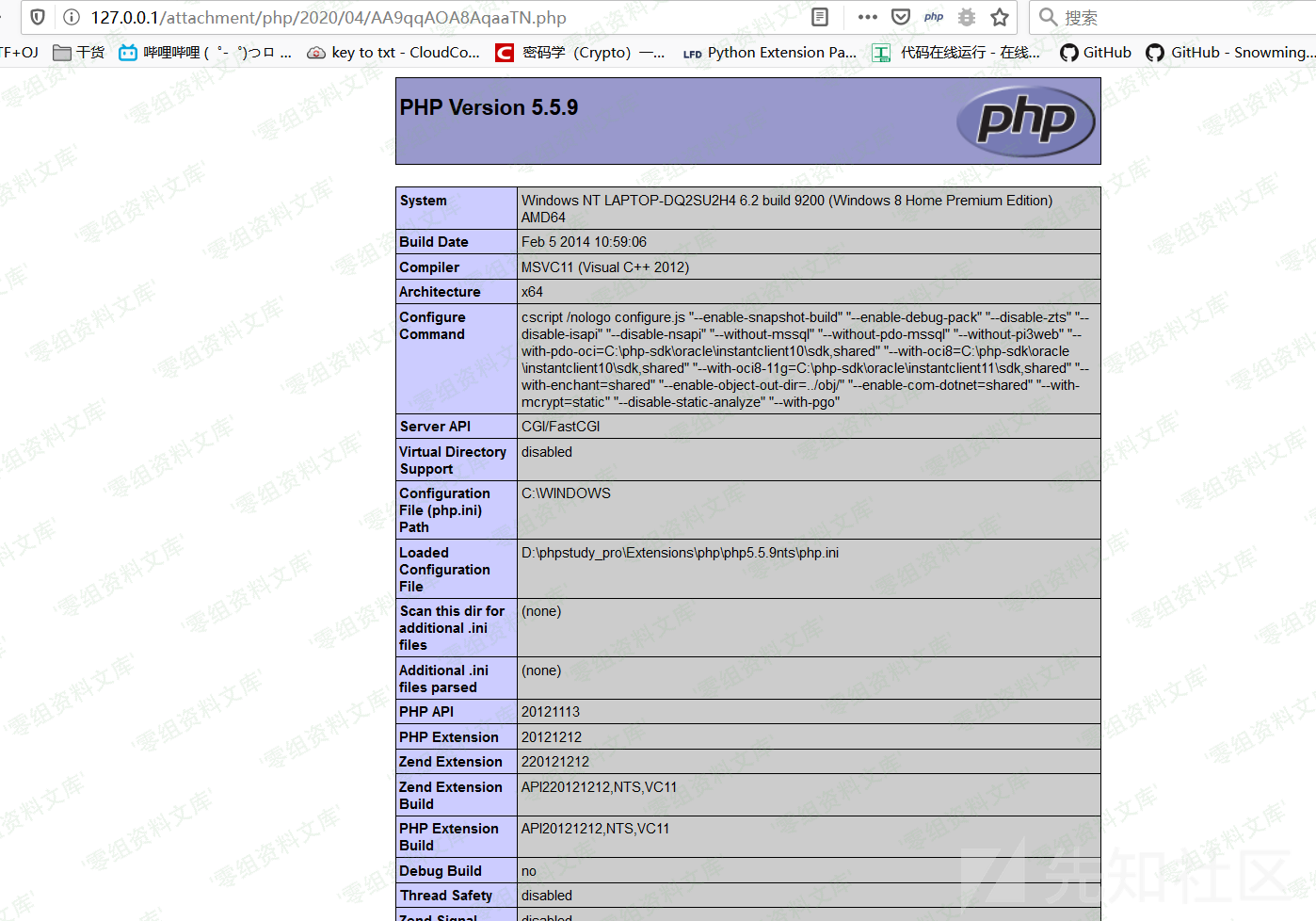Click the tracking protection shield icon
1316x921 pixels.
(38, 17)
